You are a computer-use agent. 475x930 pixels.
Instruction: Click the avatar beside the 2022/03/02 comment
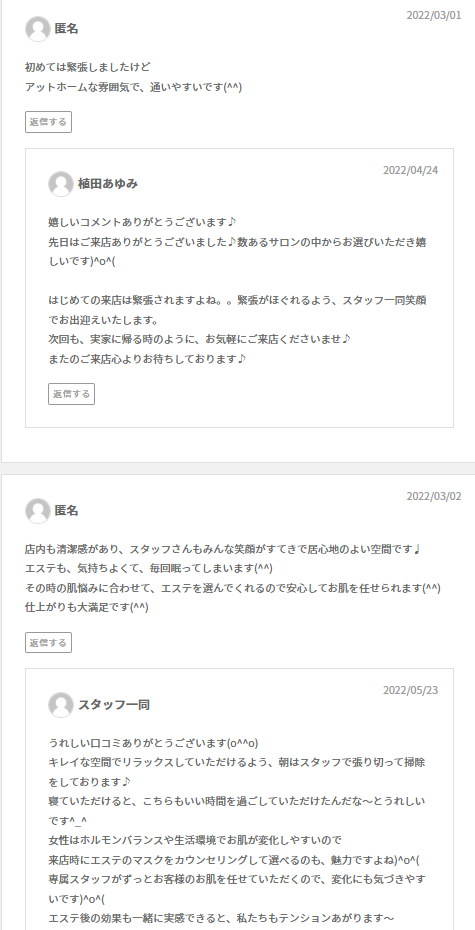pyautogui.click(x=37, y=511)
